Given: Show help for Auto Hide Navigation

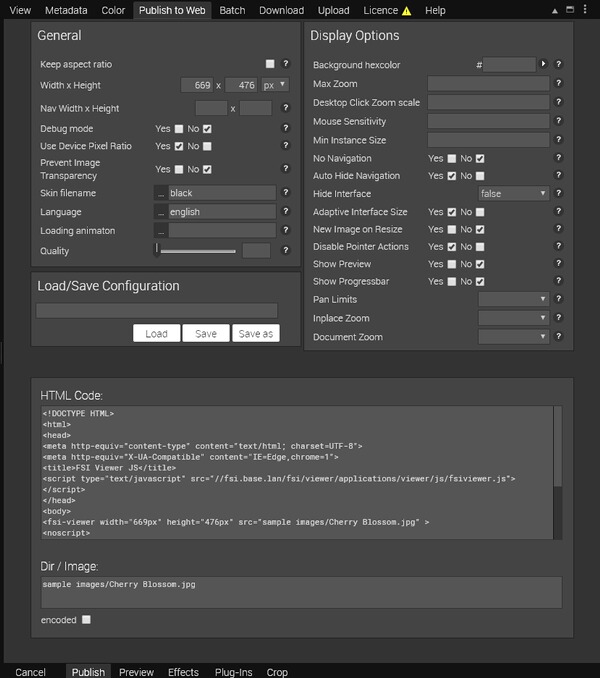Looking at the screenshot, I should [x=559, y=175].
